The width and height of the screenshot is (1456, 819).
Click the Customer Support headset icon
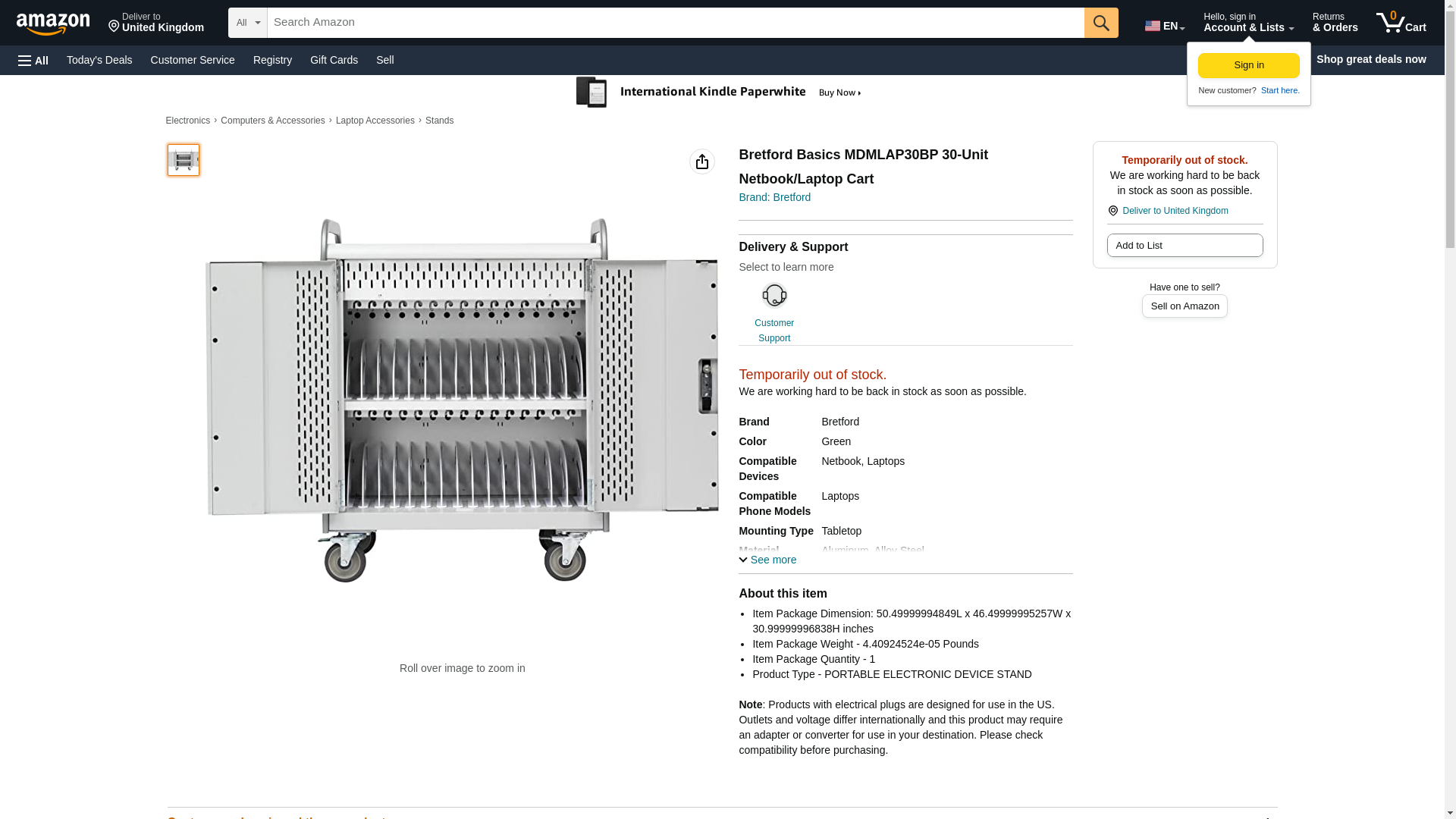click(x=773, y=296)
